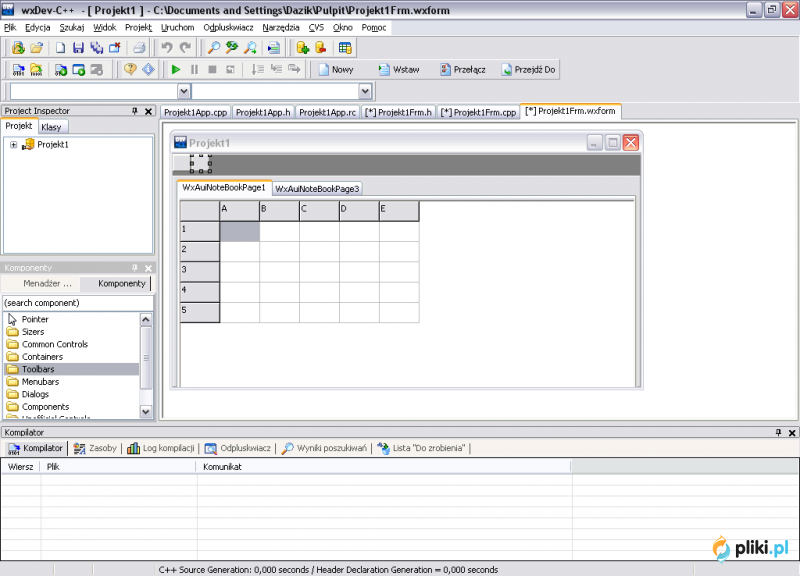The image size is (800, 576).
Task: Close the current file icon
Action: (115, 48)
